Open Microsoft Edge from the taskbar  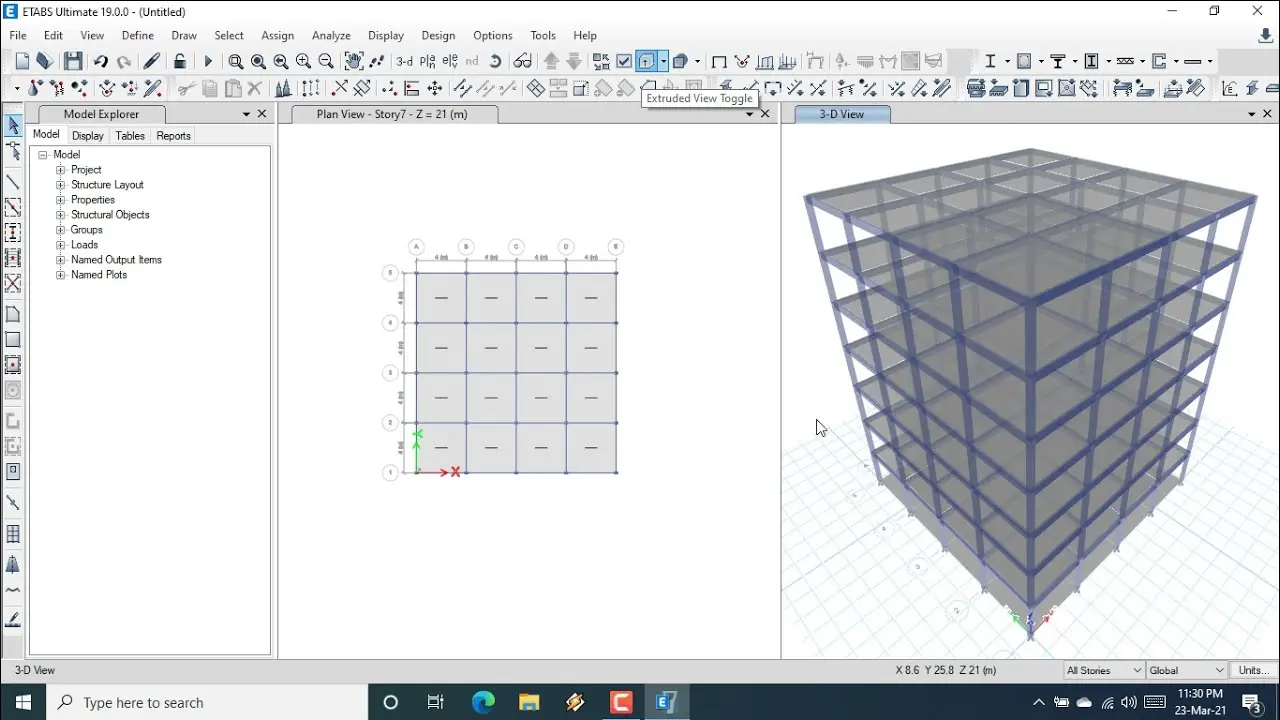[x=483, y=703]
